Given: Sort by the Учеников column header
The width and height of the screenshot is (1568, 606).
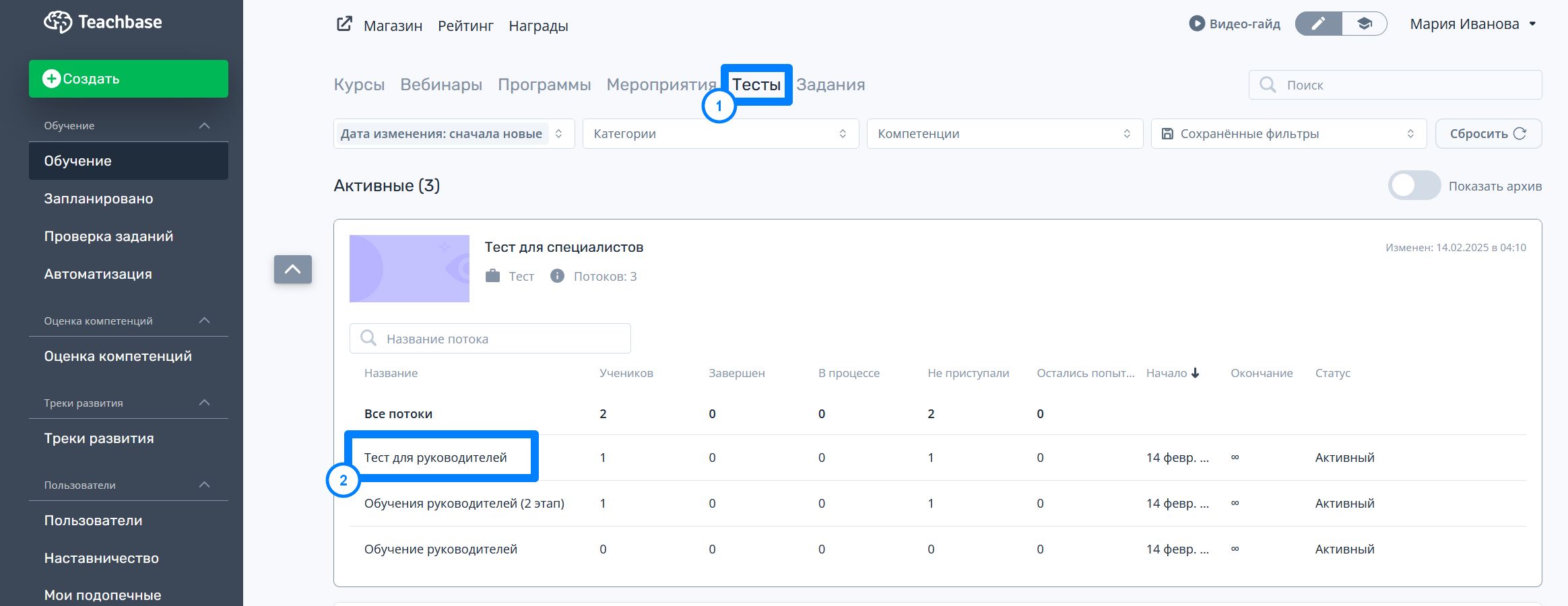Looking at the screenshot, I should pyautogui.click(x=626, y=373).
